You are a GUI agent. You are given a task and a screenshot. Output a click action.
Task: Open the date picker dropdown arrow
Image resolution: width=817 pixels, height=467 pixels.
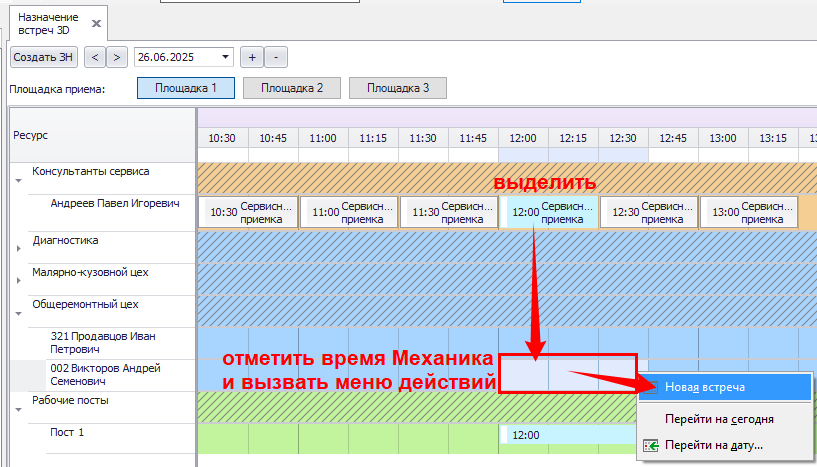click(x=225, y=57)
